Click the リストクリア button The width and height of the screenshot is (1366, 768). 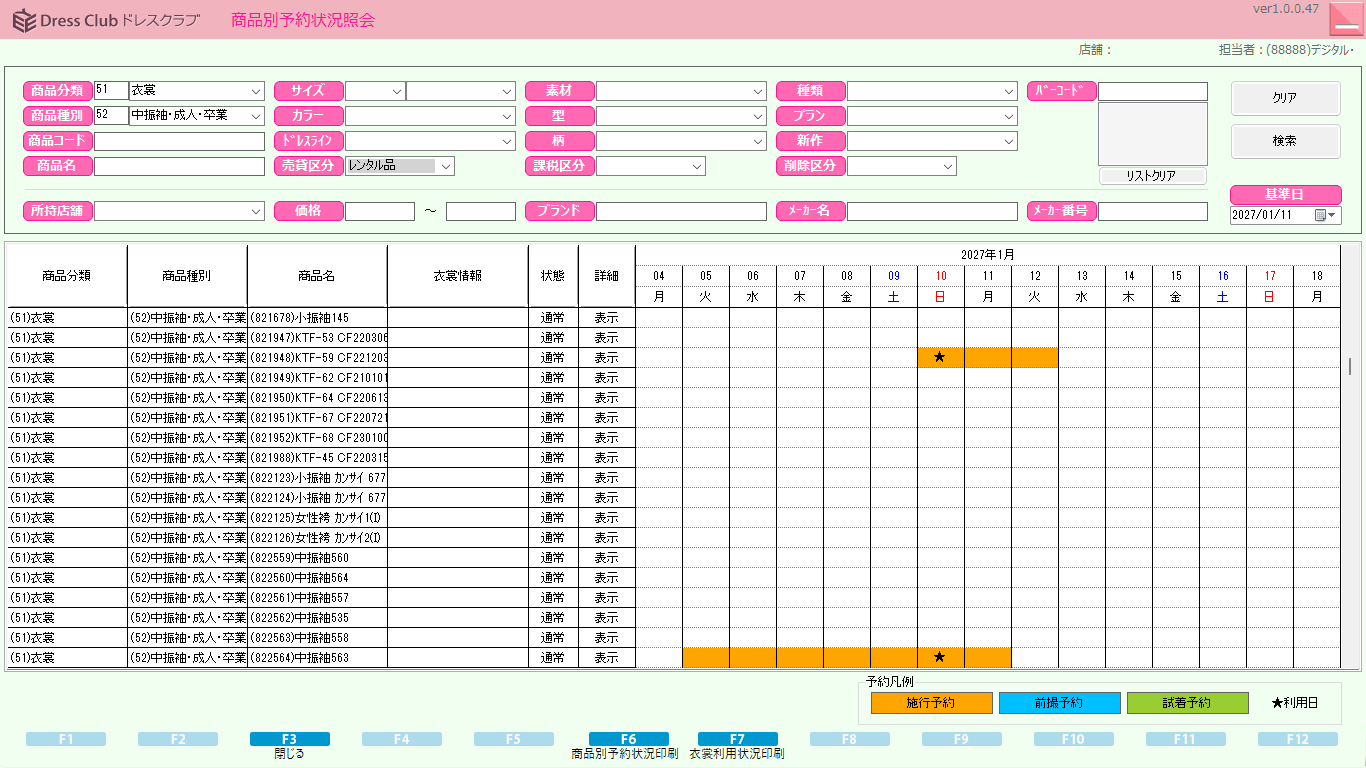pyautogui.click(x=1152, y=176)
